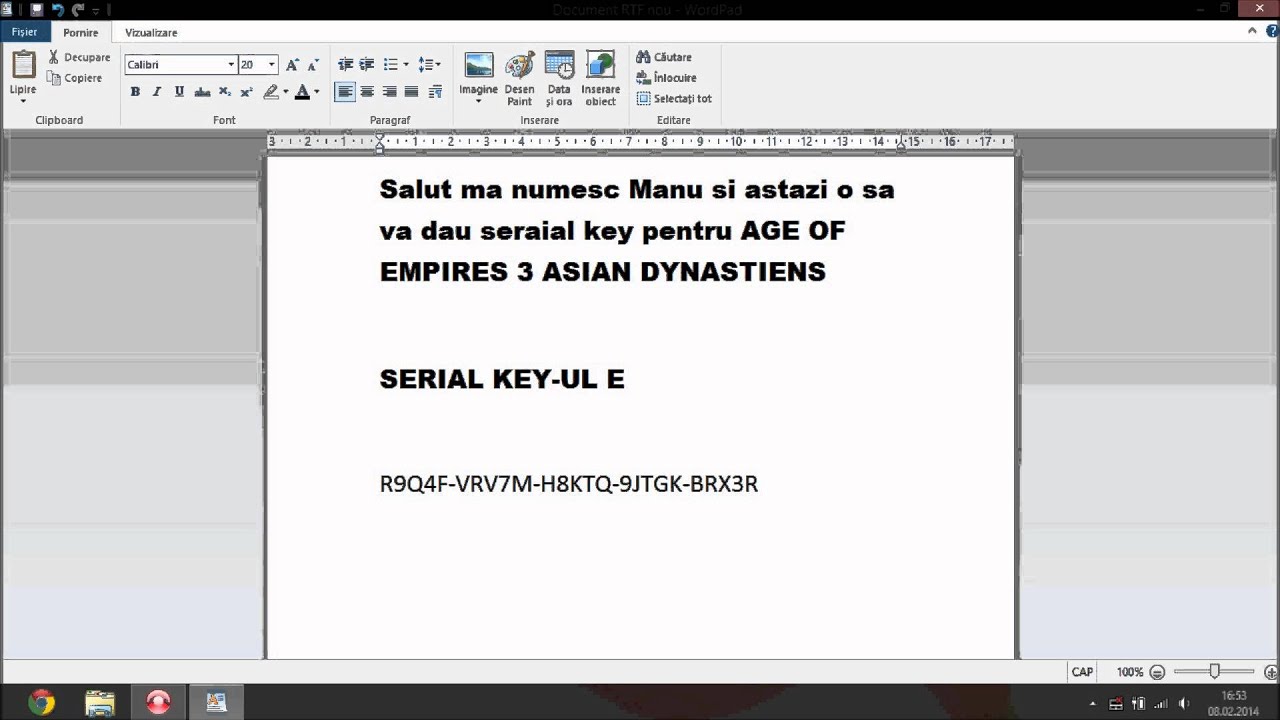Viewport: 1280px width, 720px height.
Task: Click the horizontal ruler above the page
Action: pyautogui.click(x=641, y=142)
